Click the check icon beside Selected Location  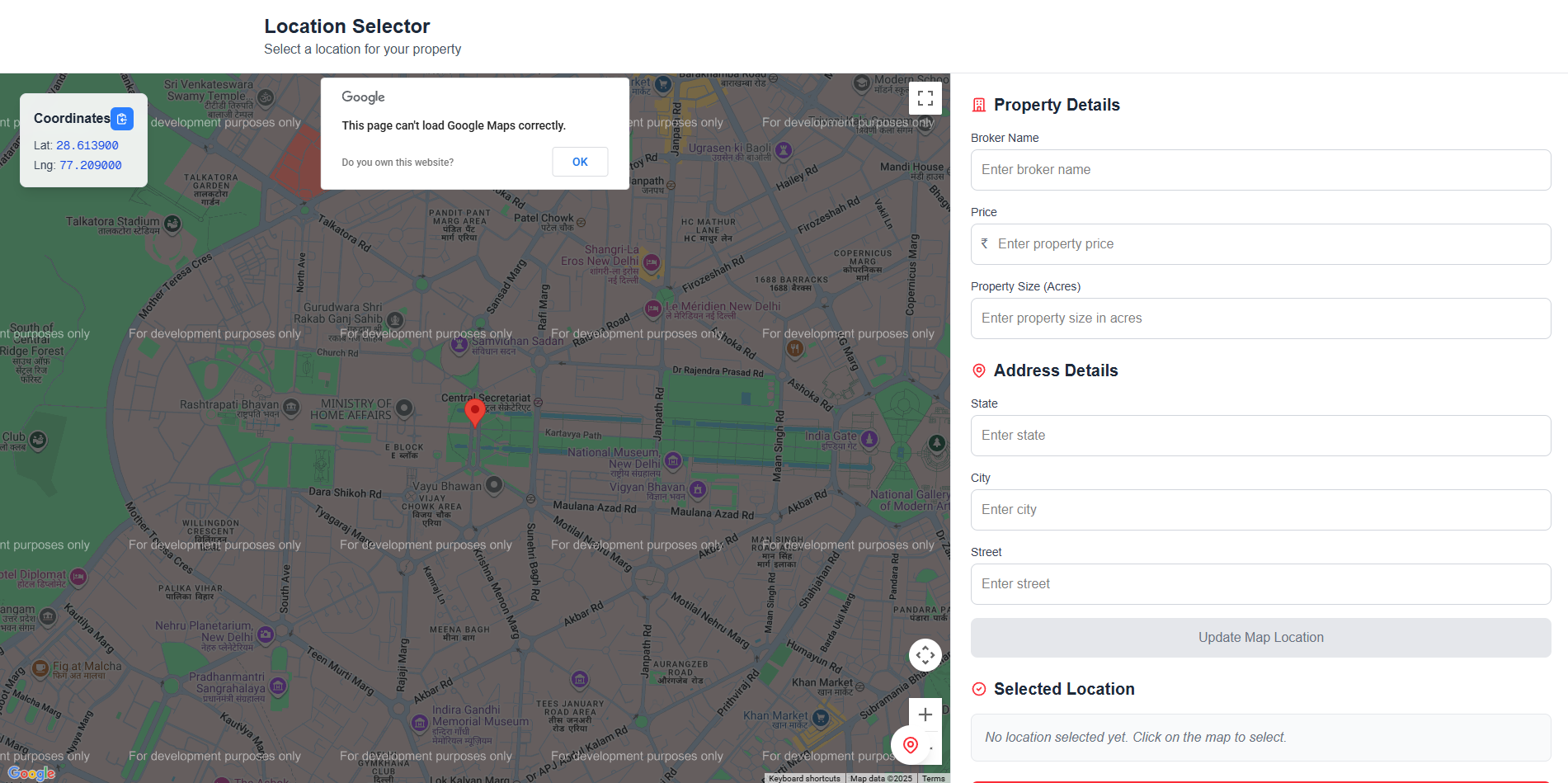(978, 689)
